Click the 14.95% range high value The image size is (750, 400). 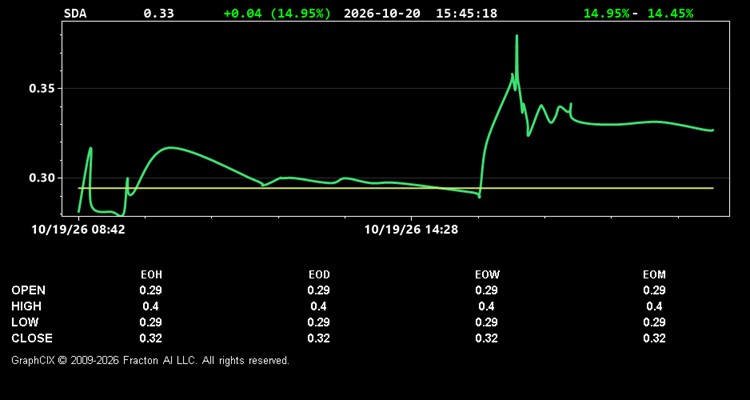click(607, 13)
